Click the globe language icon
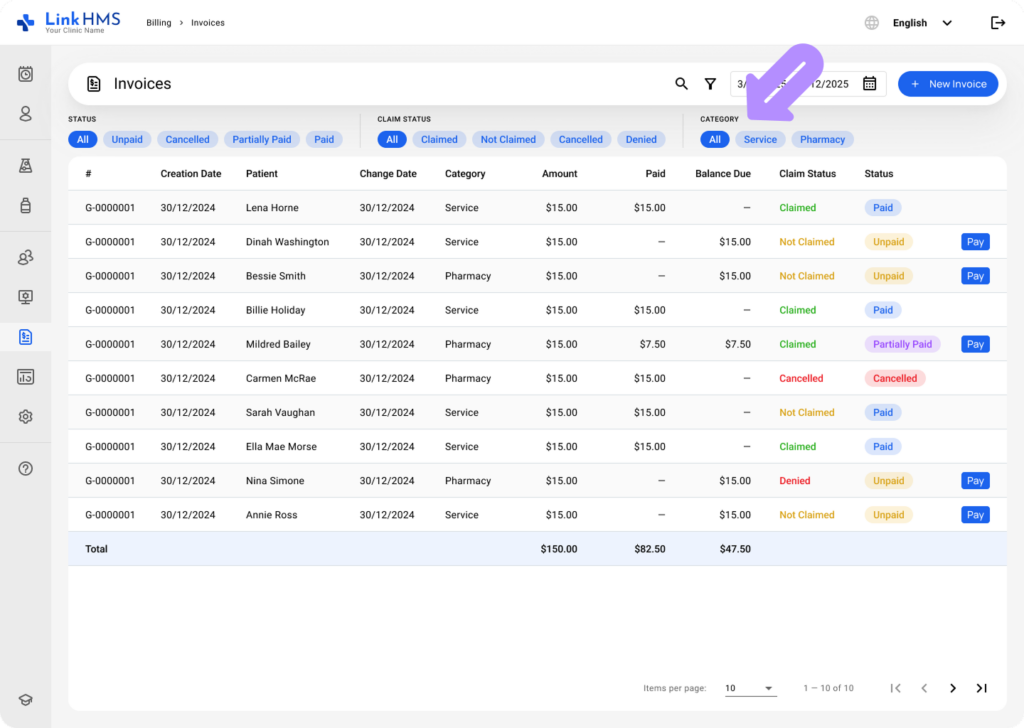The image size is (1024, 728). 872,23
